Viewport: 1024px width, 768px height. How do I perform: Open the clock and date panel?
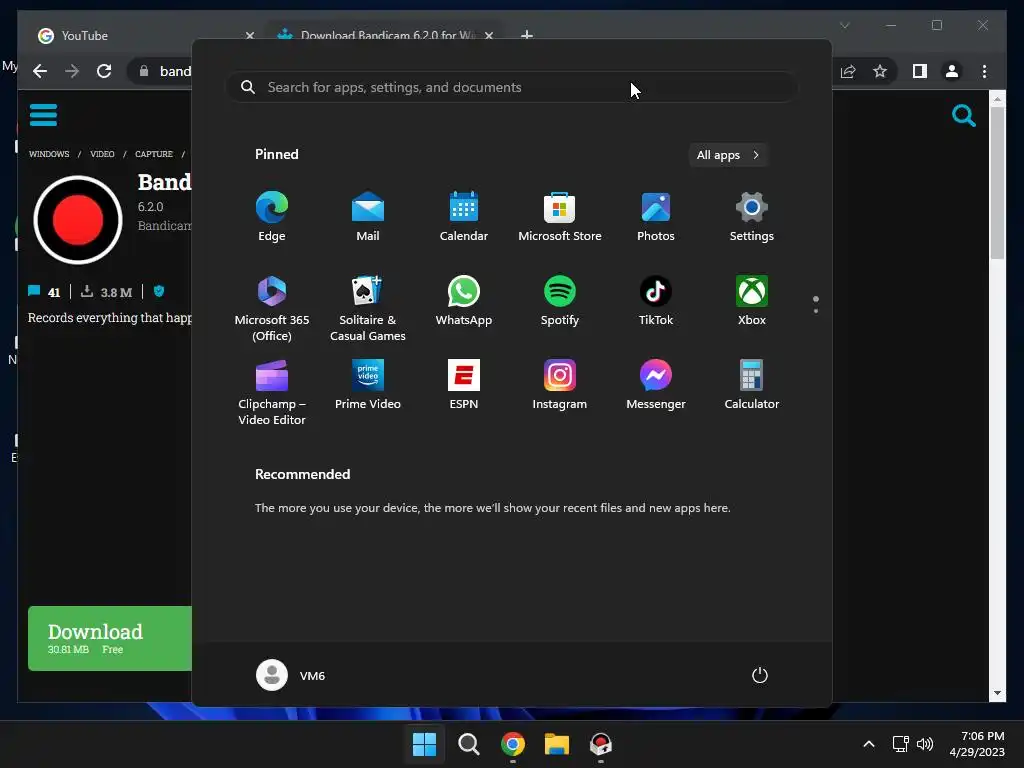977,744
